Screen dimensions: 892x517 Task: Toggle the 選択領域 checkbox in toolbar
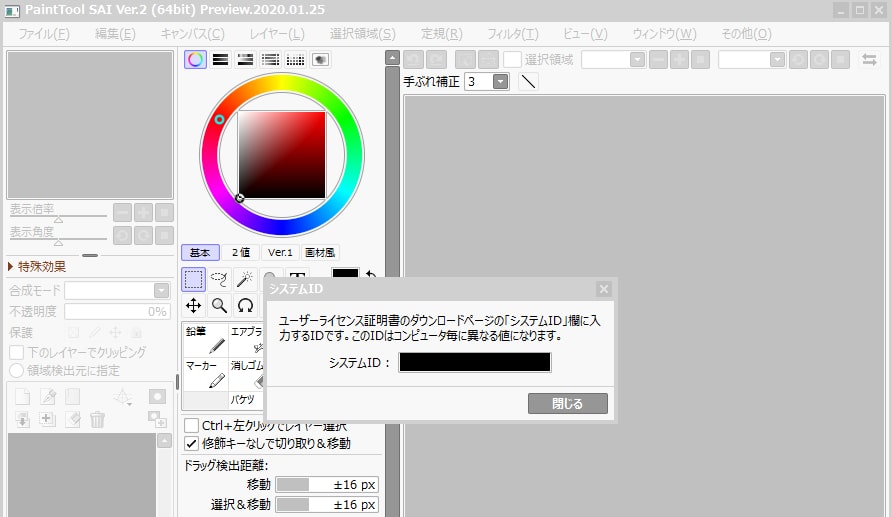[512, 60]
